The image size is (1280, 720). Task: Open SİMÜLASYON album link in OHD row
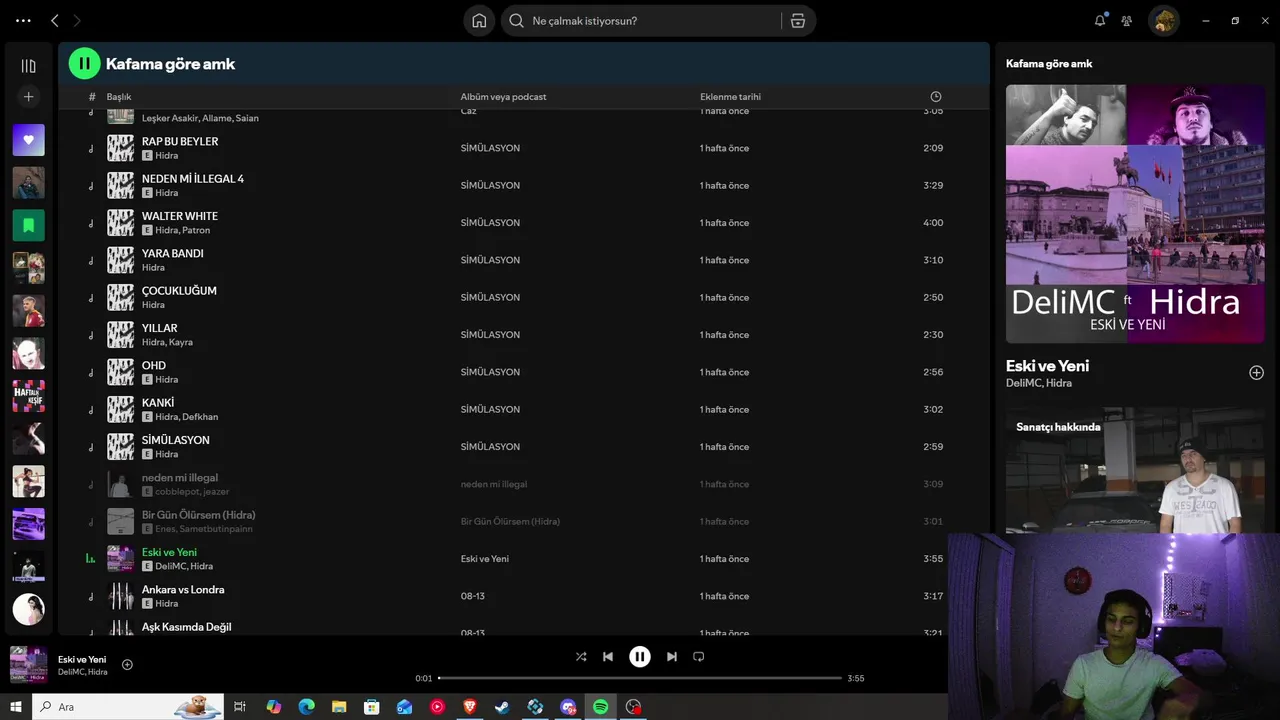pos(490,372)
